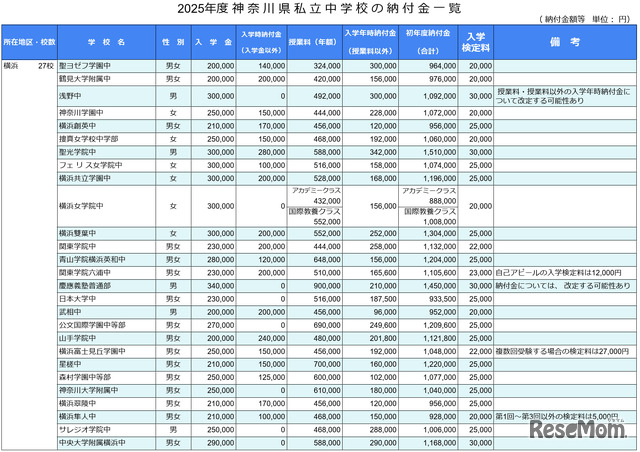Select the school name 青山学院横浜英和中
Viewport: 640px width, 452px height.
pyautogui.click(x=92, y=259)
